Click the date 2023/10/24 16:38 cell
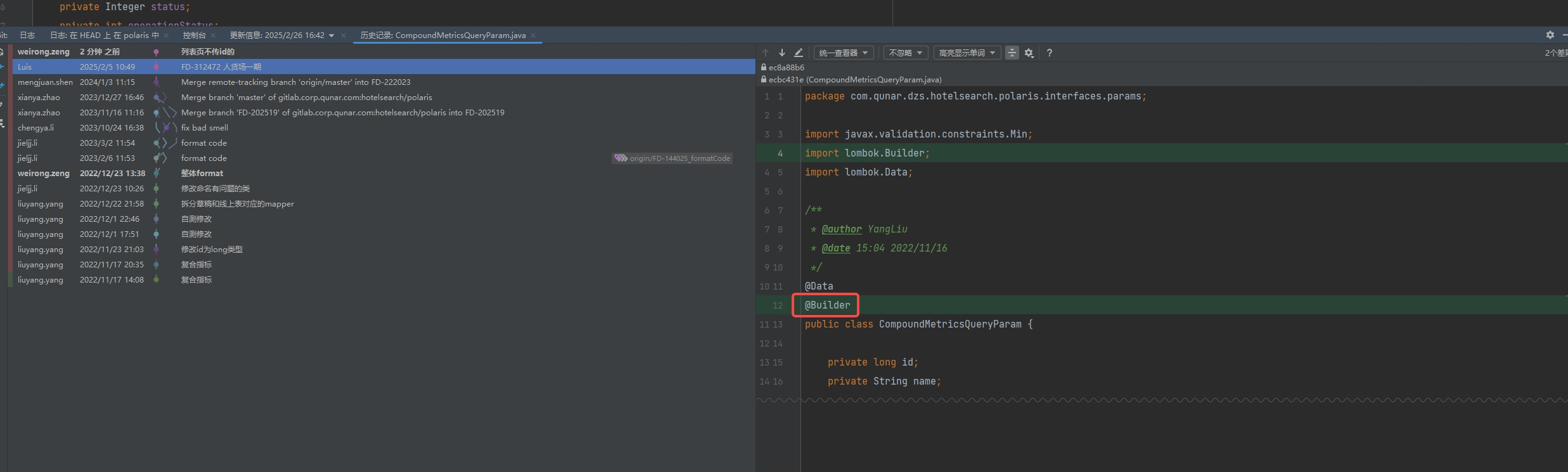This screenshot has width=1568, height=472. coord(112,128)
